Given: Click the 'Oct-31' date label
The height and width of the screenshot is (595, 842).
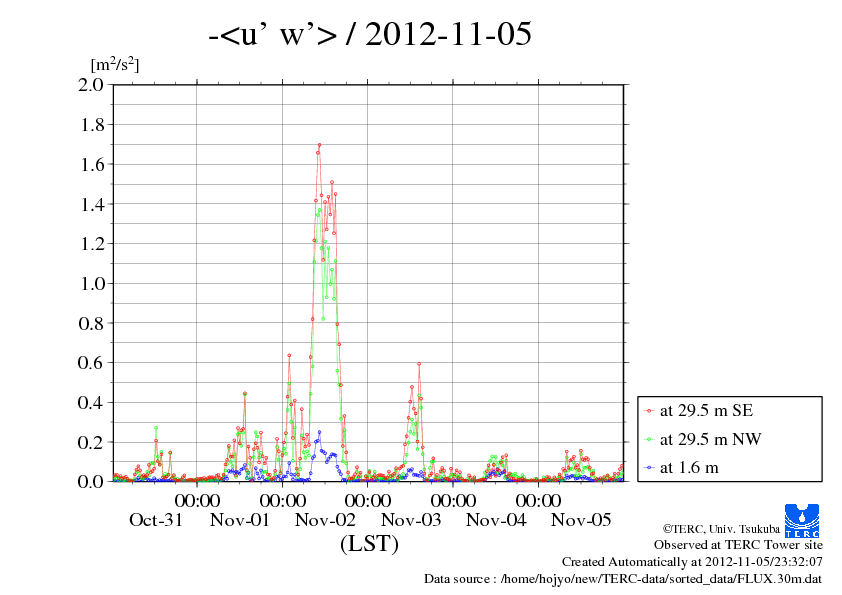Looking at the screenshot, I should [156, 520].
